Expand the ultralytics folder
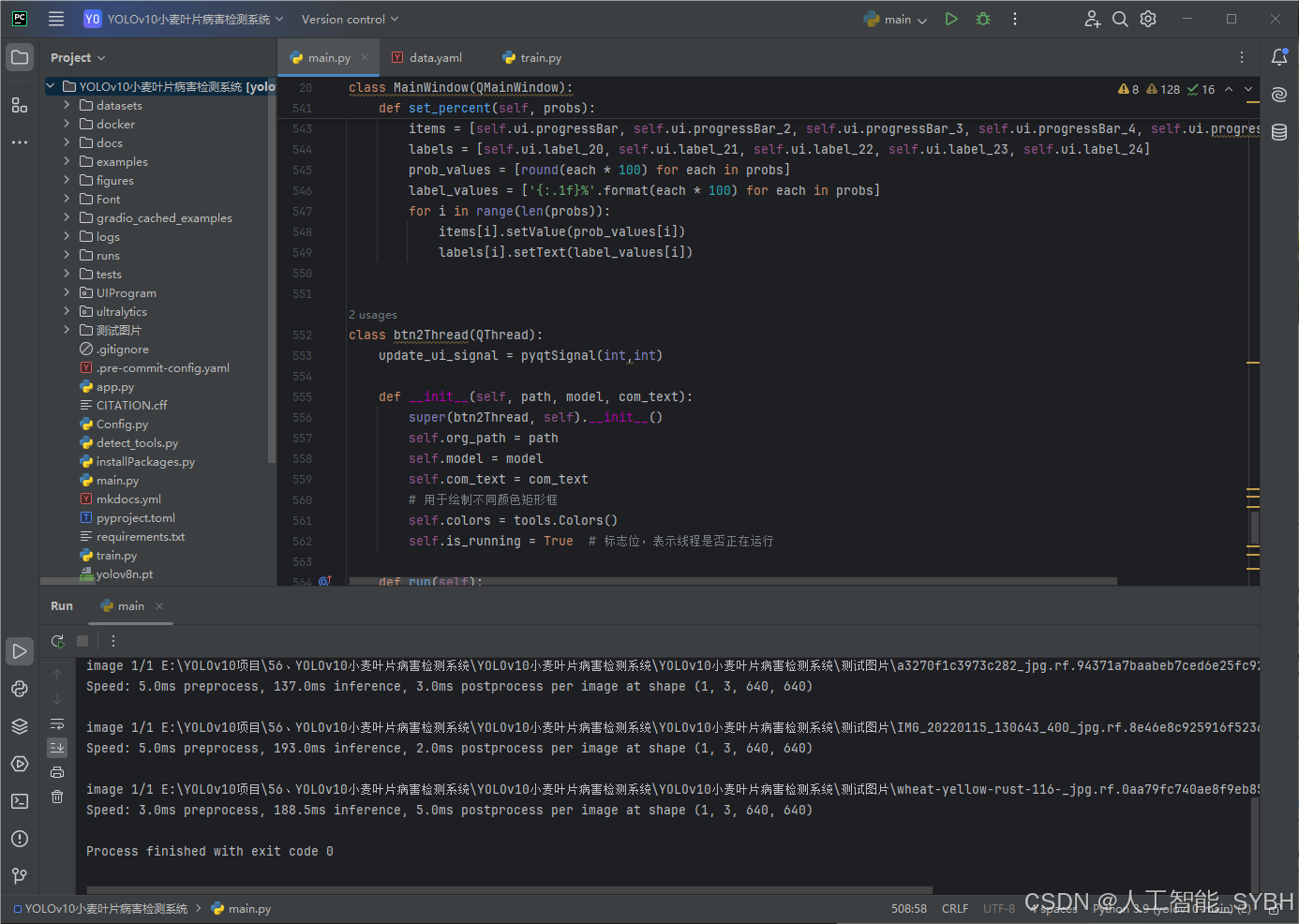 [x=67, y=311]
